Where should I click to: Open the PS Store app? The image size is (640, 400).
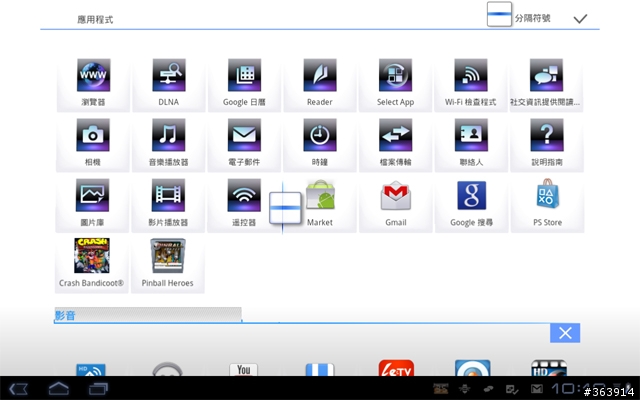pyautogui.click(x=547, y=204)
